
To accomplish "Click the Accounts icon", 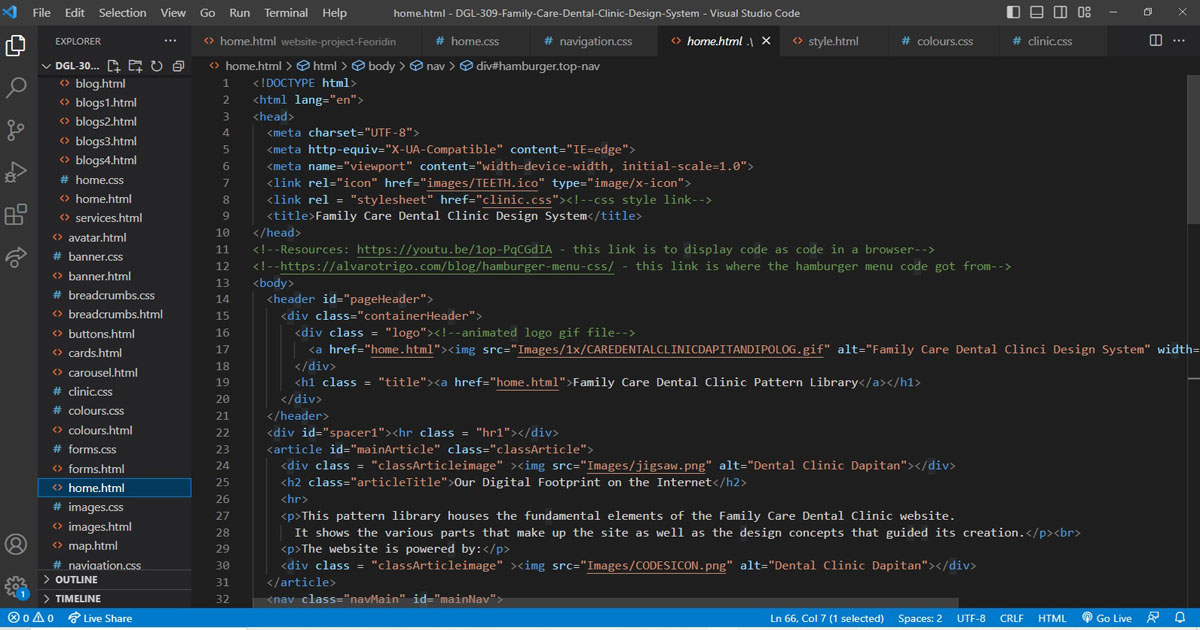I will point(16,545).
